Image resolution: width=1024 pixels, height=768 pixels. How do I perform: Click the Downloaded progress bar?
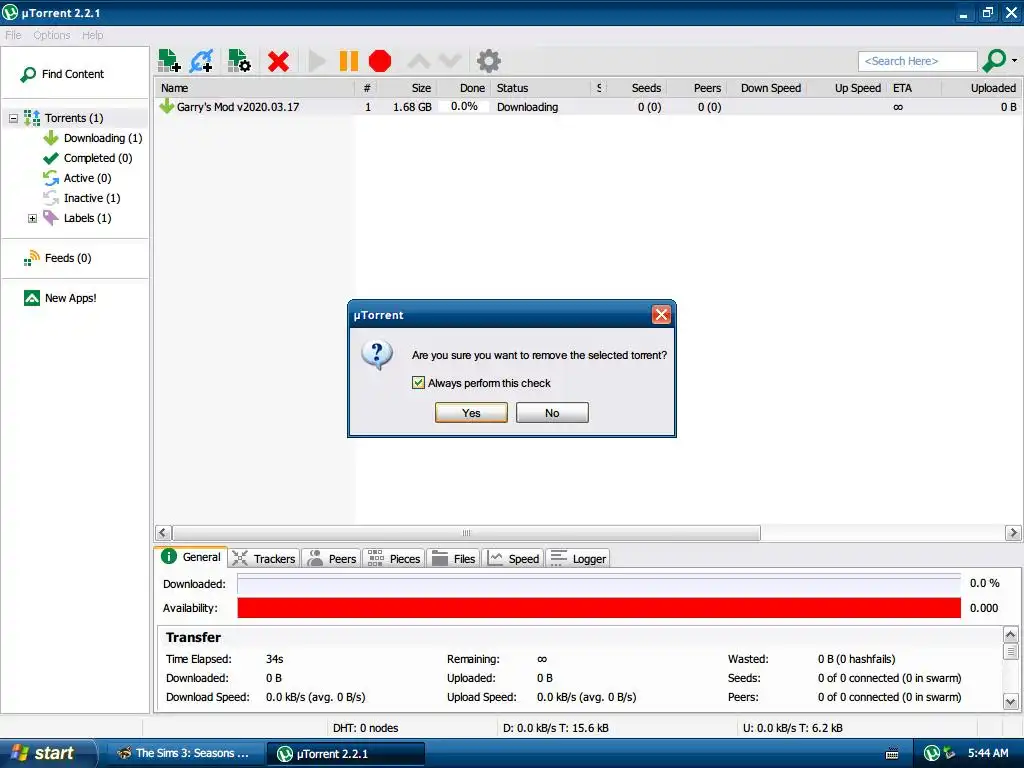pos(599,584)
